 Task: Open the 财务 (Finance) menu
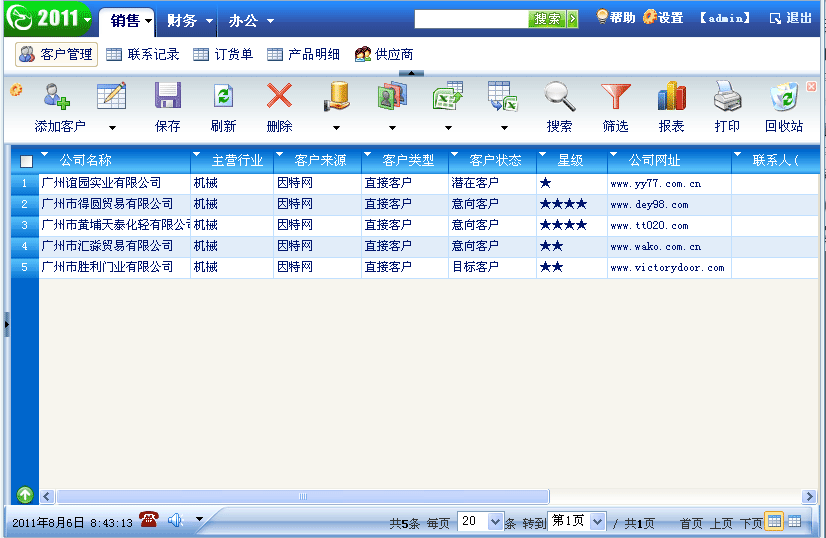[x=189, y=21]
